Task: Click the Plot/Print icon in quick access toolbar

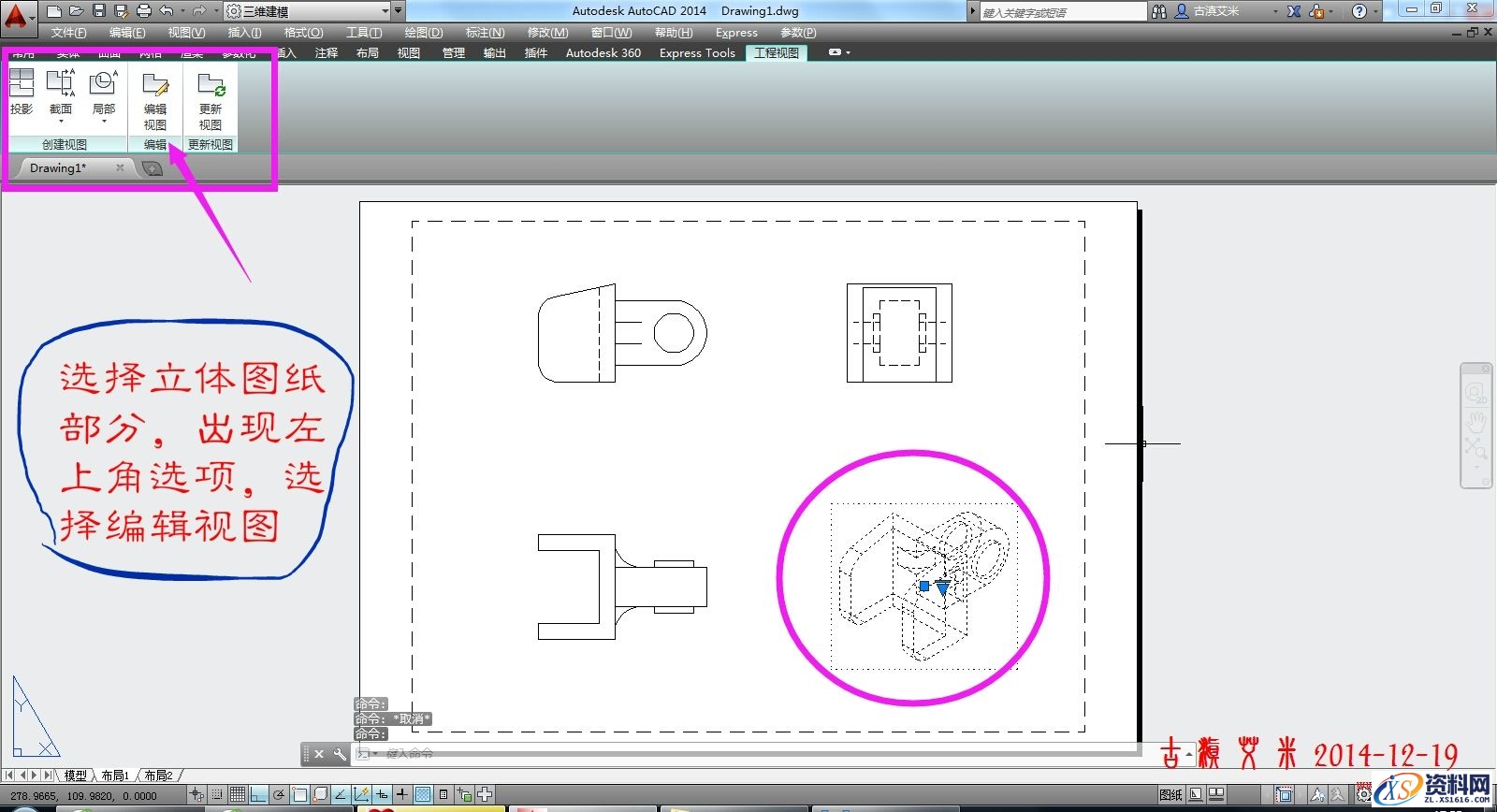Action: coord(143,11)
